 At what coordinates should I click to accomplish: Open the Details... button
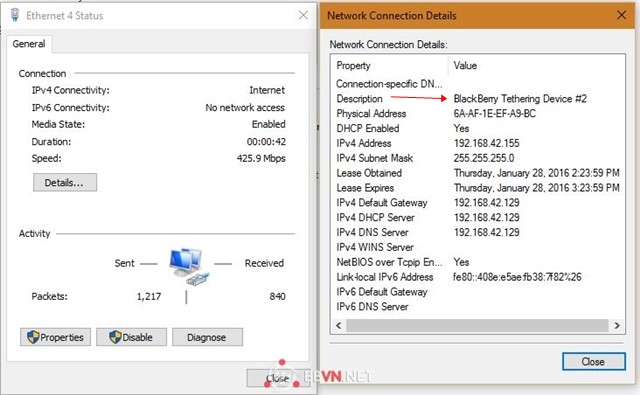click(x=65, y=182)
